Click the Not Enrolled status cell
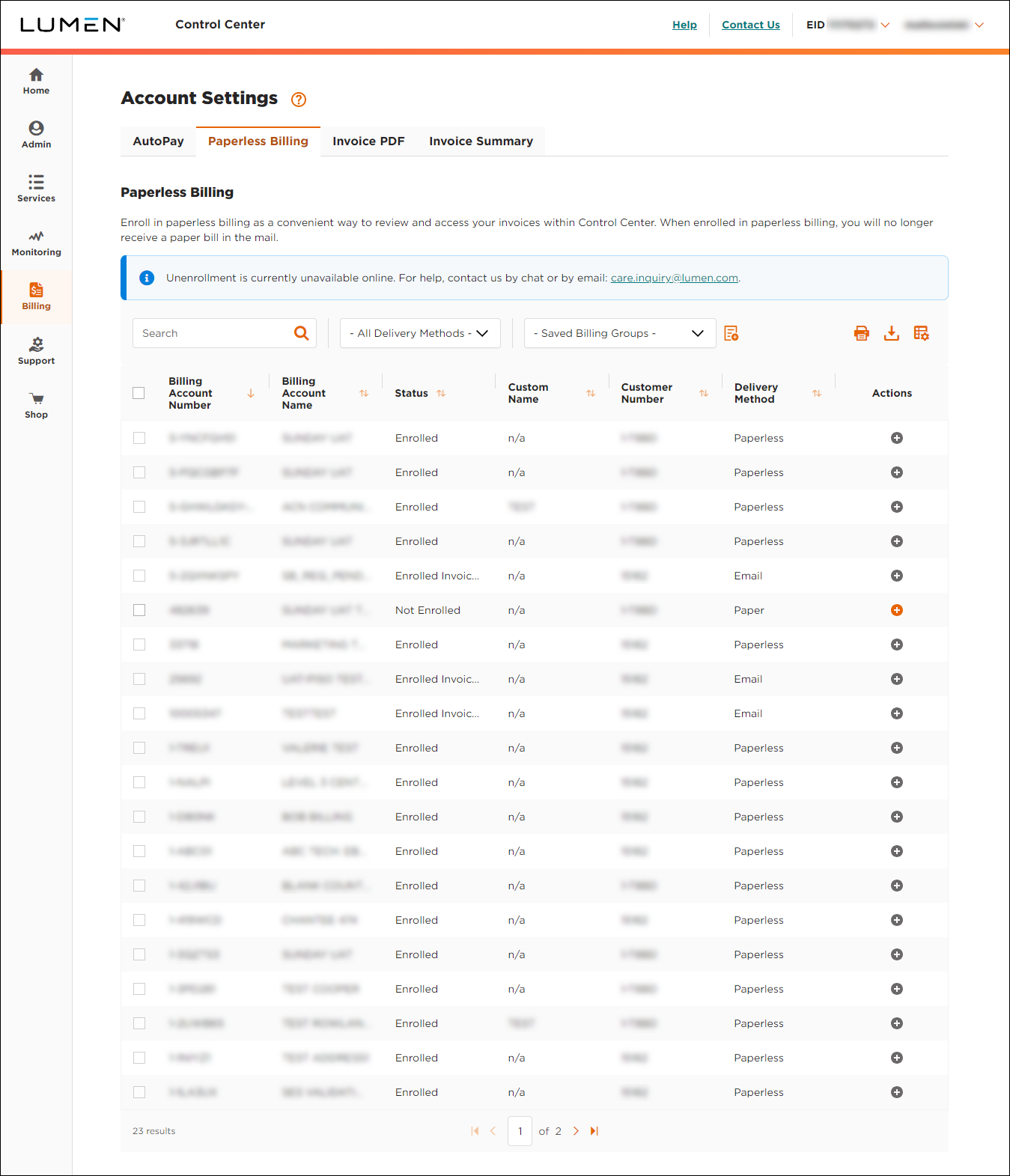This screenshot has height=1176, width=1010. click(x=428, y=610)
